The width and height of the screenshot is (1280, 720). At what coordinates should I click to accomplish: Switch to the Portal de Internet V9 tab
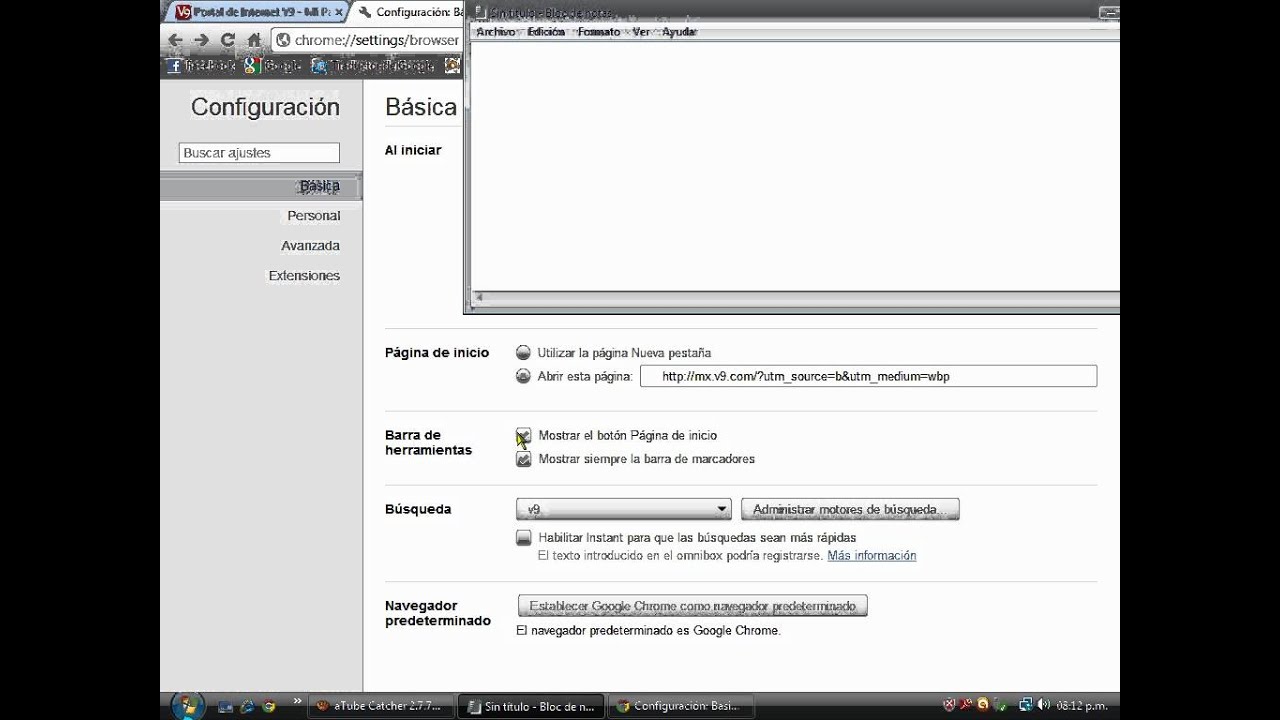(255, 12)
